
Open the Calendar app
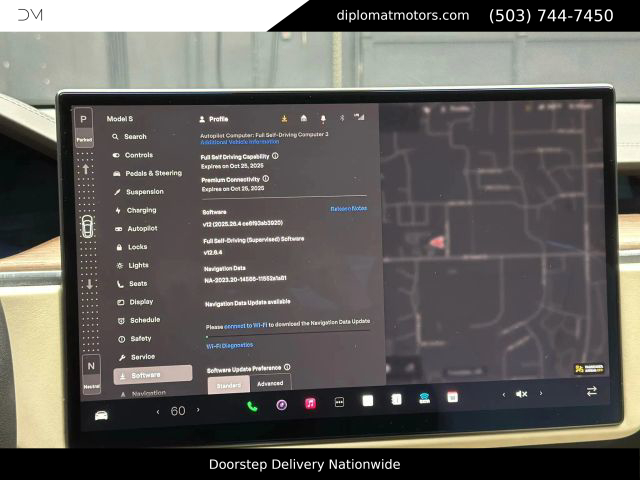[452, 397]
